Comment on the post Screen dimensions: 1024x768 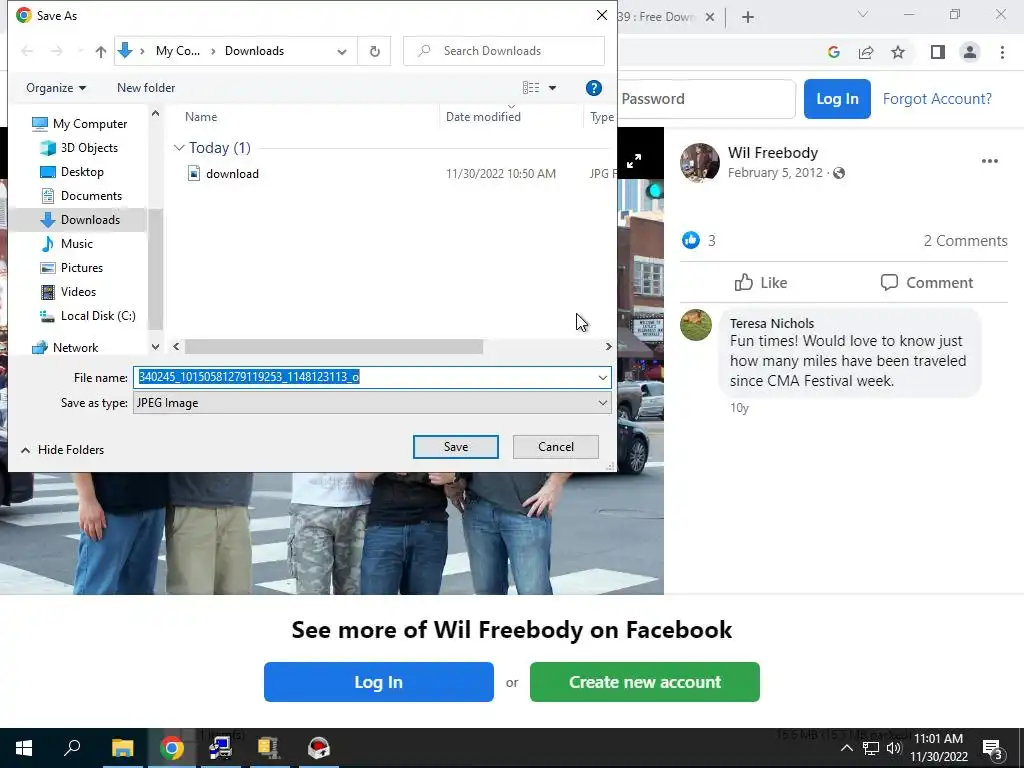(926, 283)
